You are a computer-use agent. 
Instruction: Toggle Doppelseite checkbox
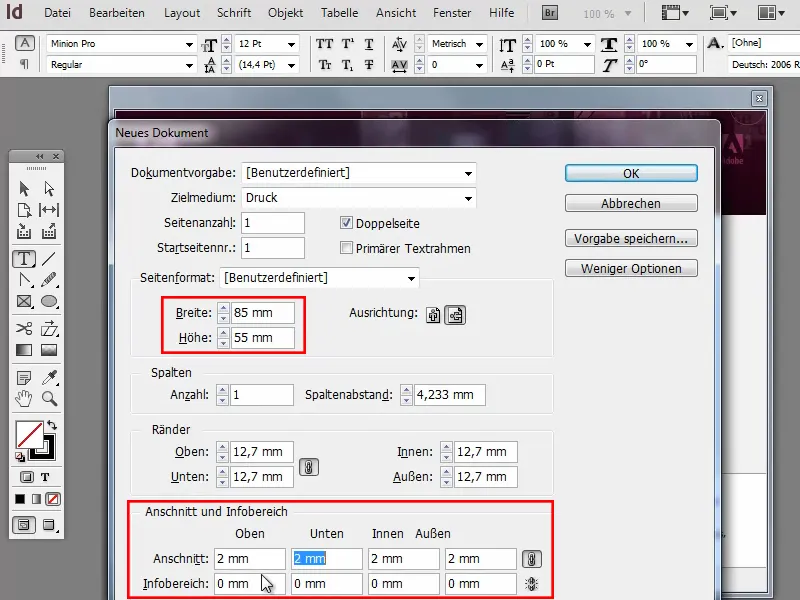(x=346, y=223)
